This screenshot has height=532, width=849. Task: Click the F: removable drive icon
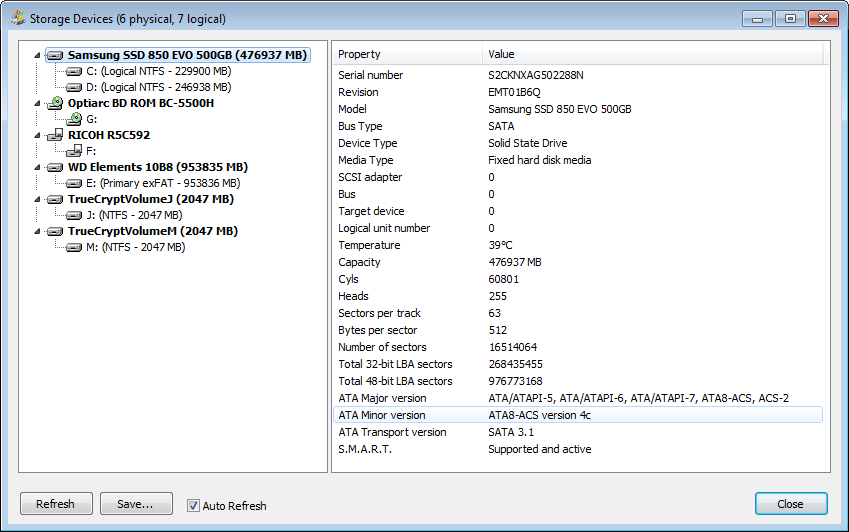point(74,151)
